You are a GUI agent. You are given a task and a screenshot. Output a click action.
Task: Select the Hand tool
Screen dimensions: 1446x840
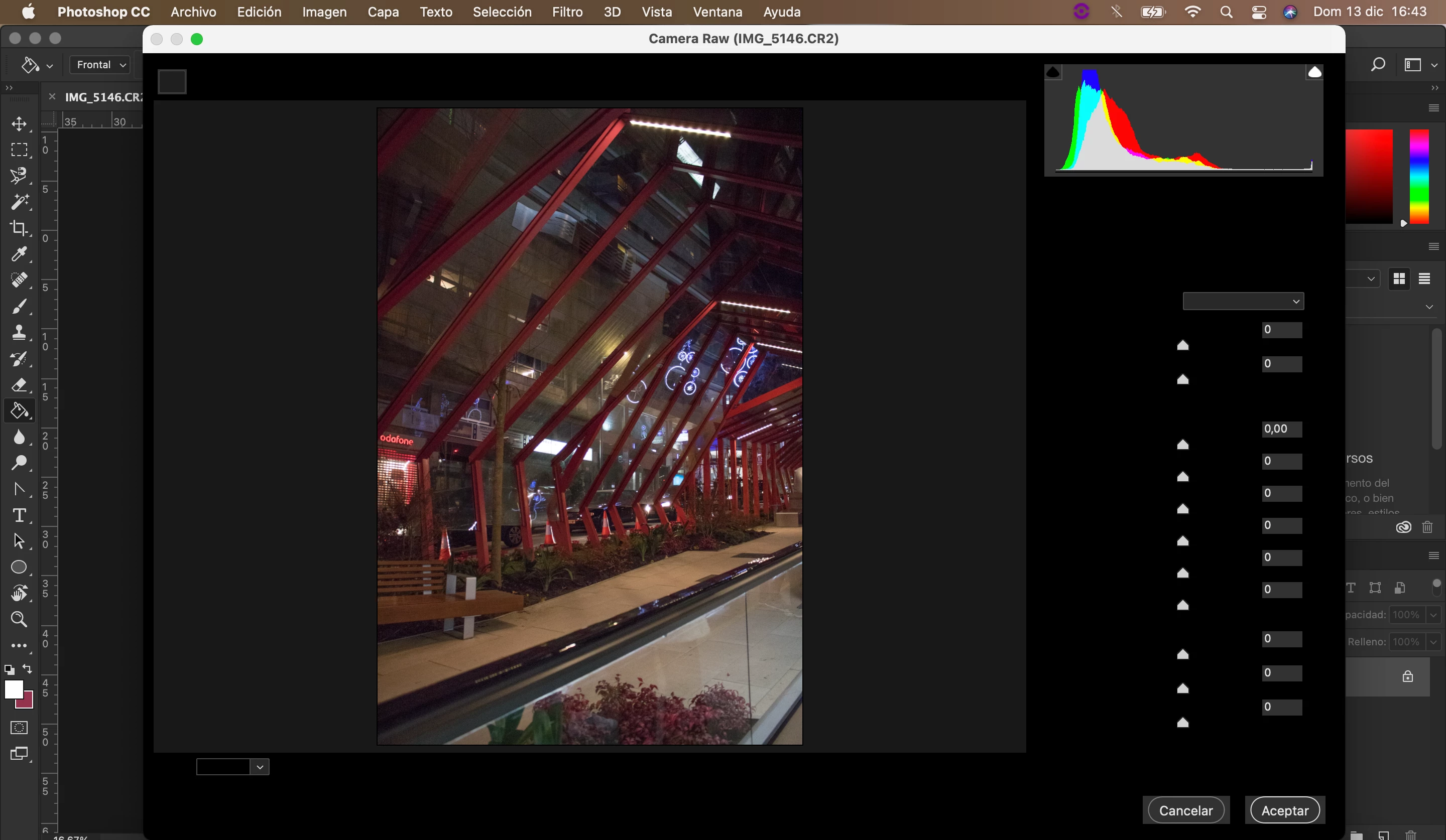tap(19, 593)
